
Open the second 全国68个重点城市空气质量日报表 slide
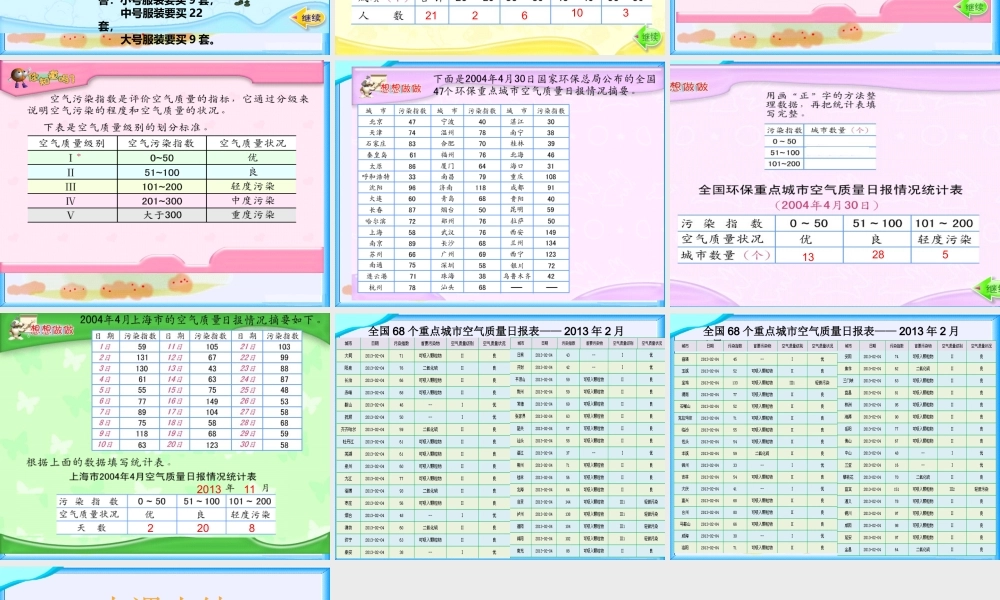click(x=835, y=436)
